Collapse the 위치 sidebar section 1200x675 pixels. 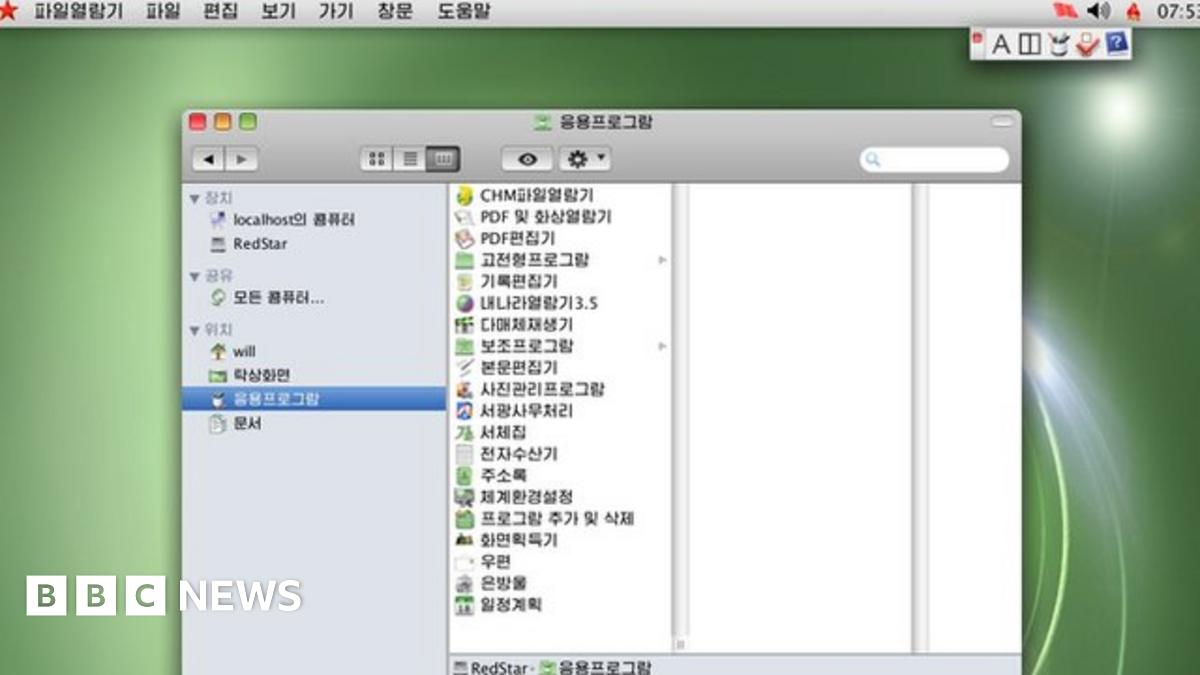pos(194,330)
